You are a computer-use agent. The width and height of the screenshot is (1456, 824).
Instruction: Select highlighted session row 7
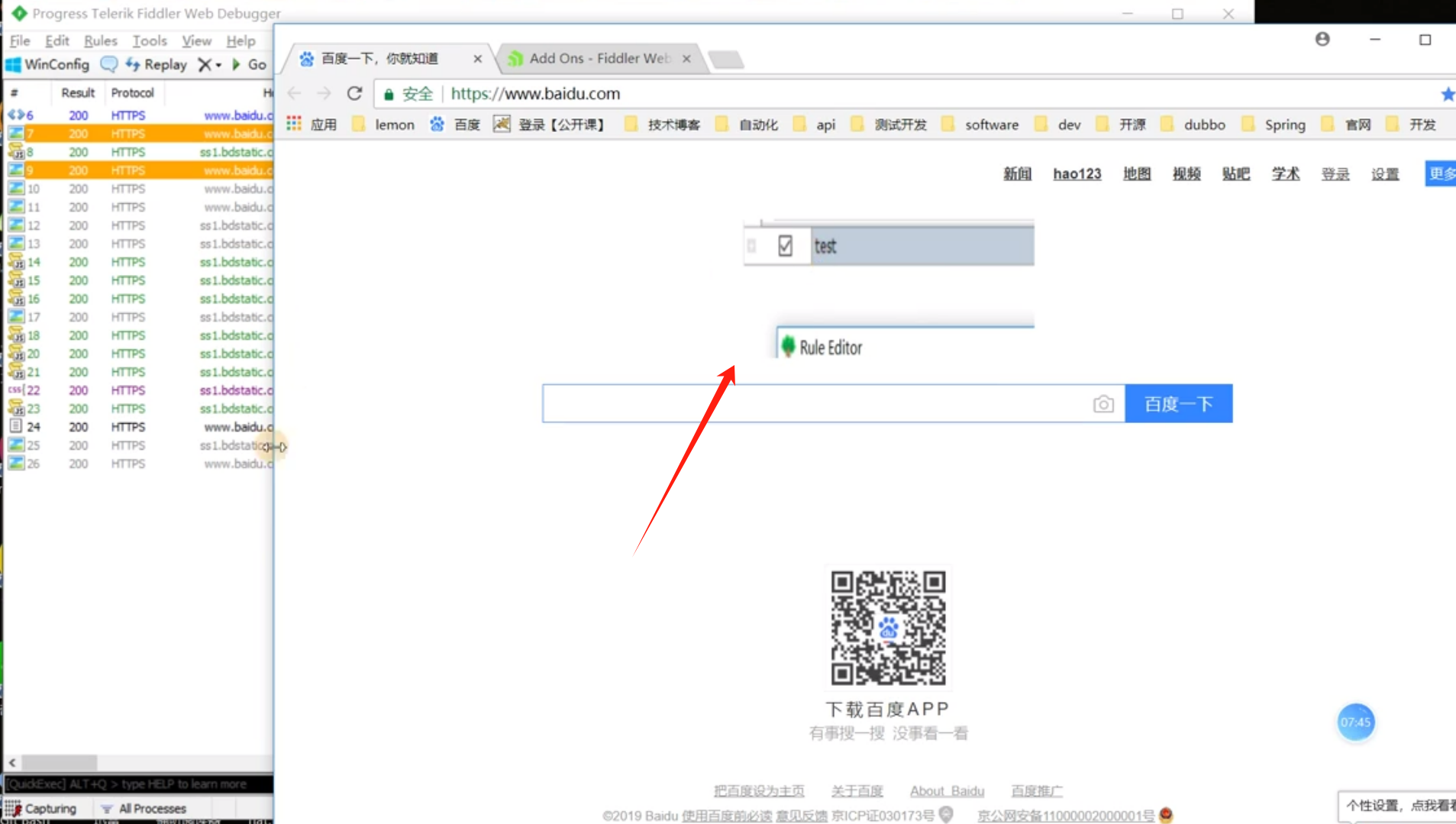(x=139, y=134)
